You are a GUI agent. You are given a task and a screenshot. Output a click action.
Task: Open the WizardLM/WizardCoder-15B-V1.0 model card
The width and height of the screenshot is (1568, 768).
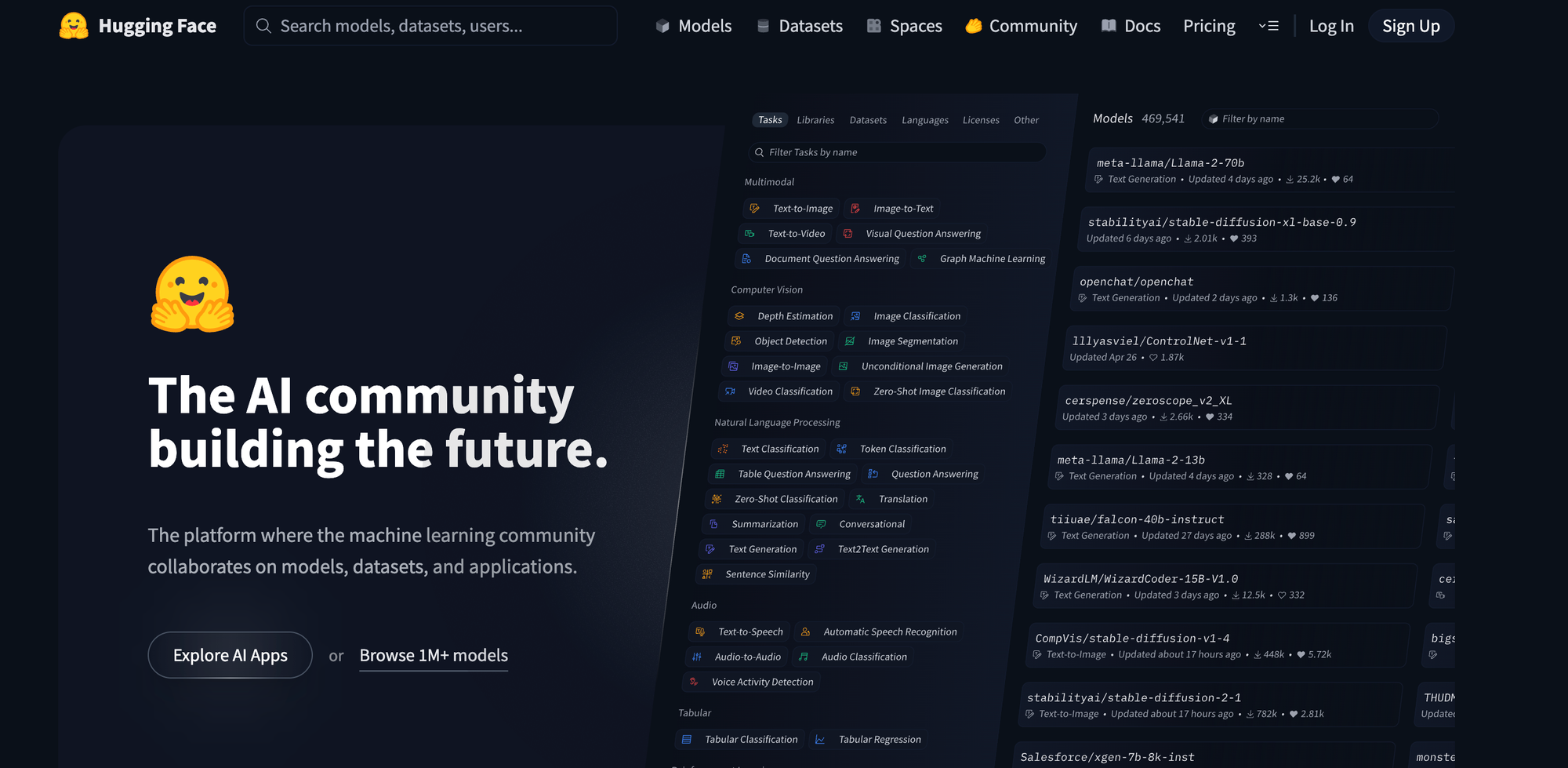1225,586
